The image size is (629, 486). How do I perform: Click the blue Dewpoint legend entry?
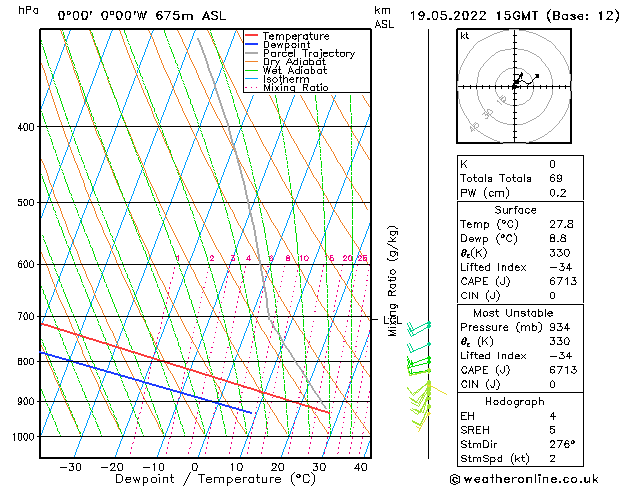[252, 45]
